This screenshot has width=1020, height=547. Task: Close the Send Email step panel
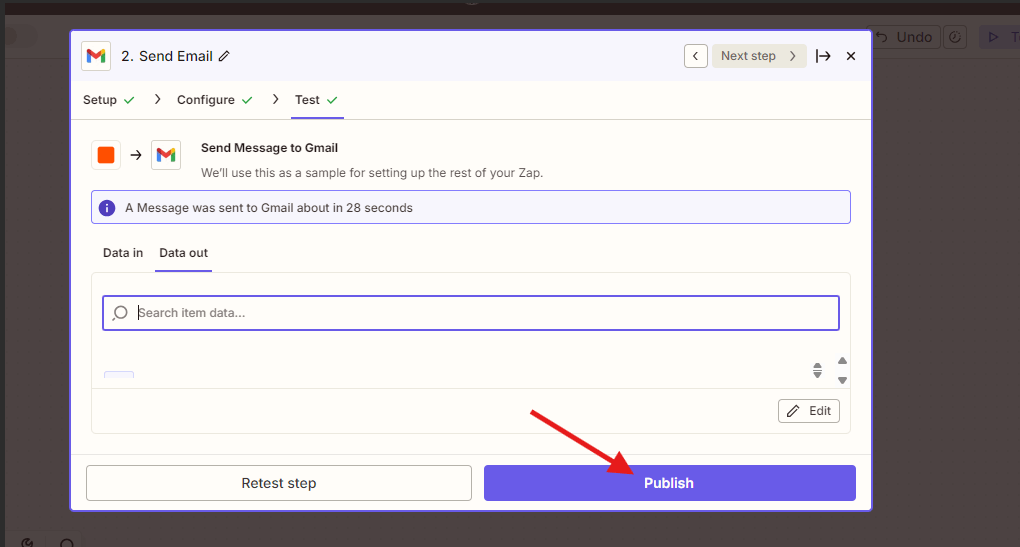pos(850,56)
